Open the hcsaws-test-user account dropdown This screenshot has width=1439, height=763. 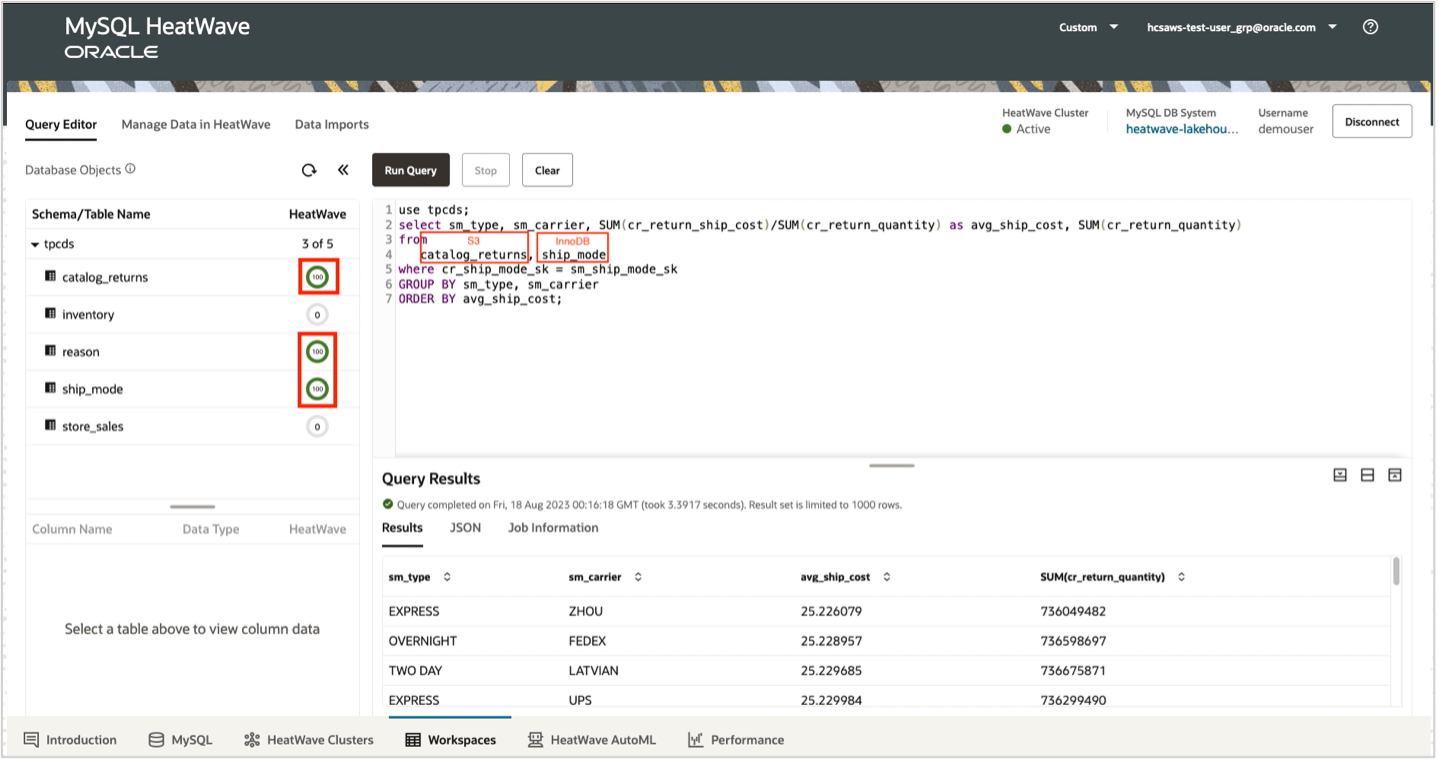click(x=1240, y=27)
